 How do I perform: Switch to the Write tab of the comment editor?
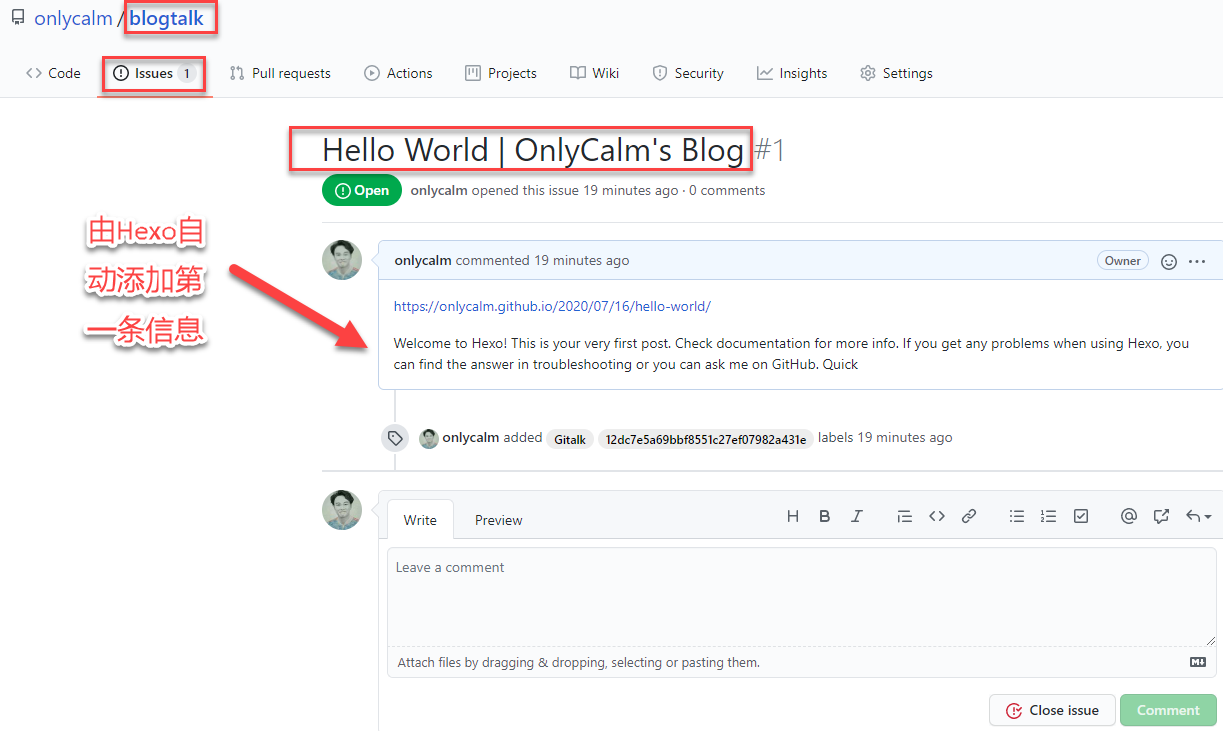(x=420, y=520)
